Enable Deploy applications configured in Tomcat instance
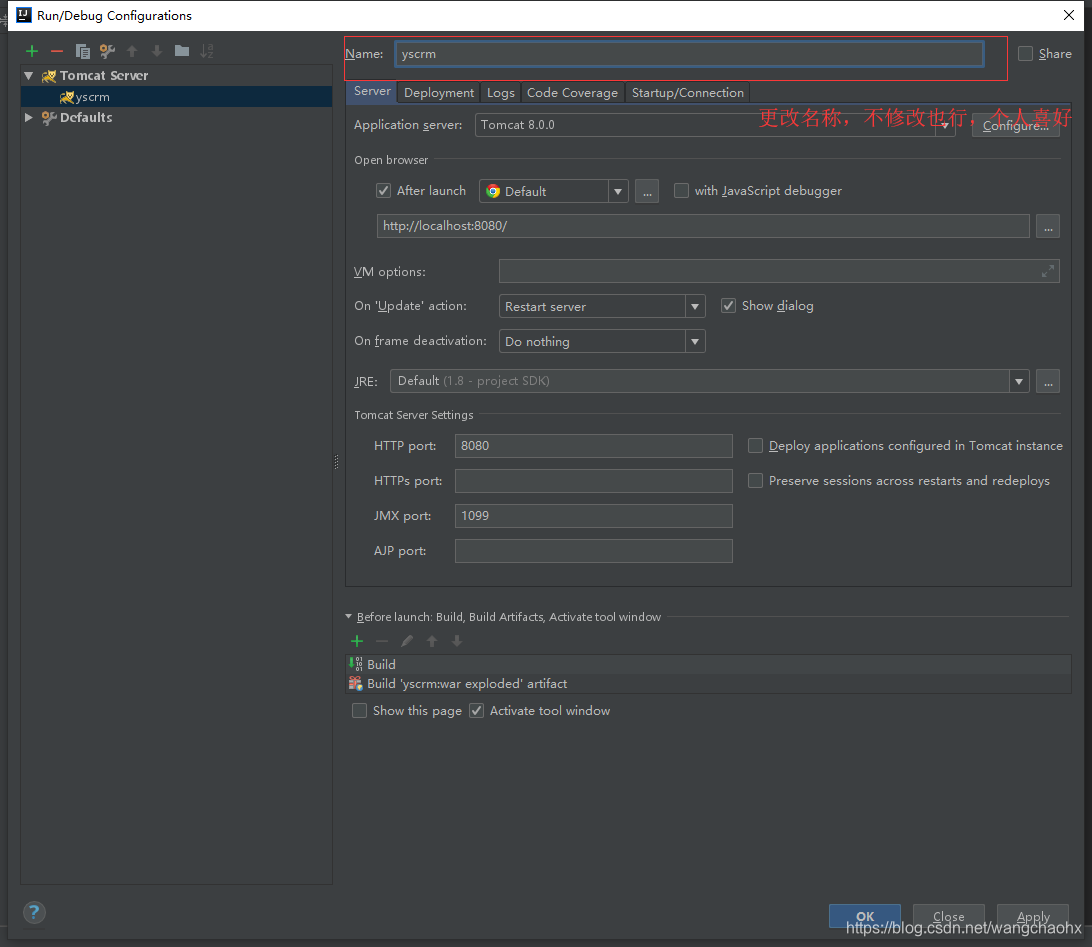Screen dimensions: 1092x947 [x=755, y=446]
